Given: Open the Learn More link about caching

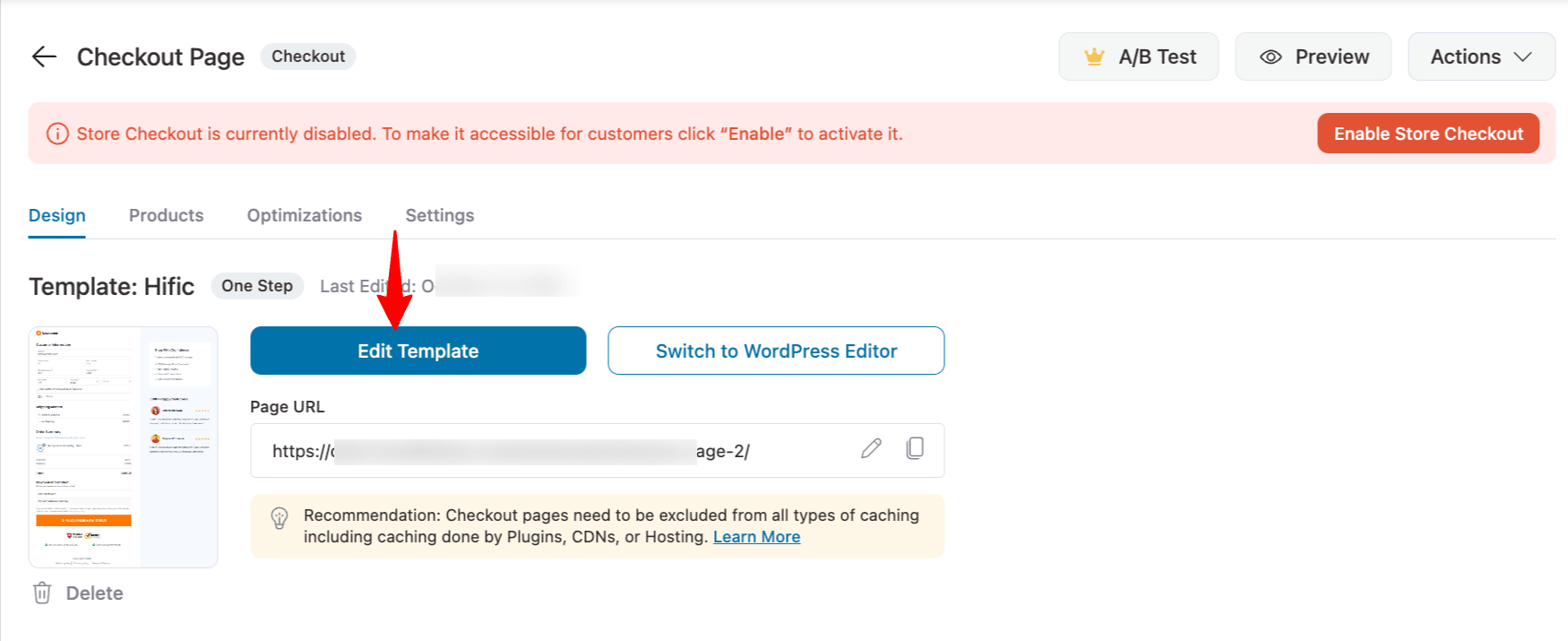Looking at the screenshot, I should click(756, 537).
